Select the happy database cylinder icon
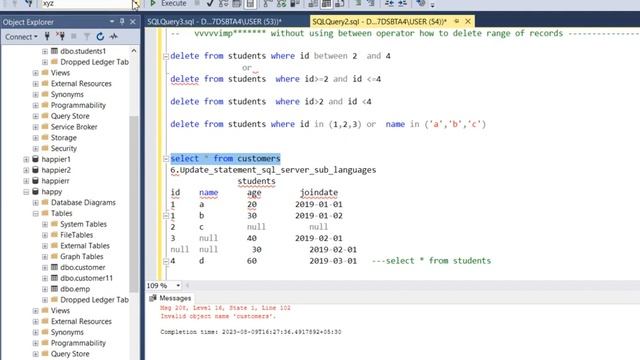Viewport: 640px width, 360px height. [36, 191]
